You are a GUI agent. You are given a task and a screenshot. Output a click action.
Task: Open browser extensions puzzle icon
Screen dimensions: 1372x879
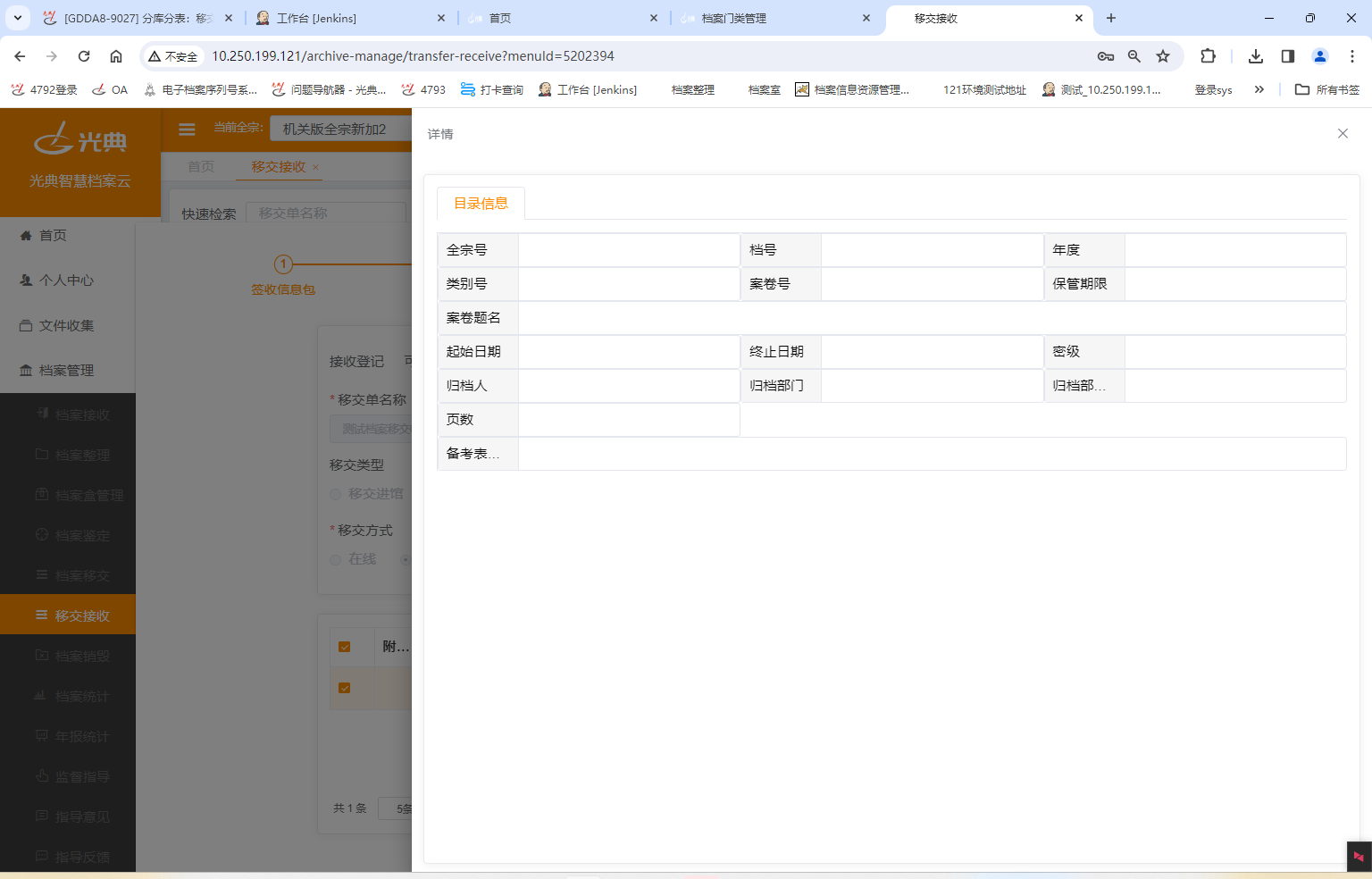[x=1208, y=56]
